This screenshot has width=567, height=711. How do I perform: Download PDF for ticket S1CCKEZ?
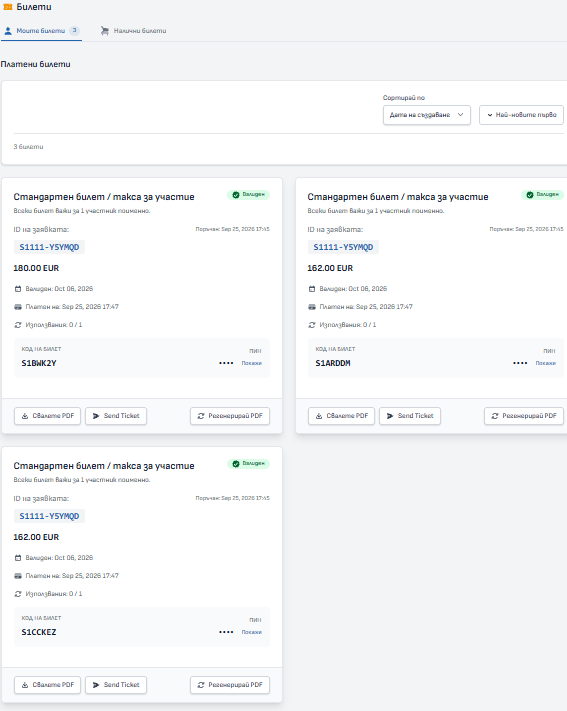tap(48, 685)
